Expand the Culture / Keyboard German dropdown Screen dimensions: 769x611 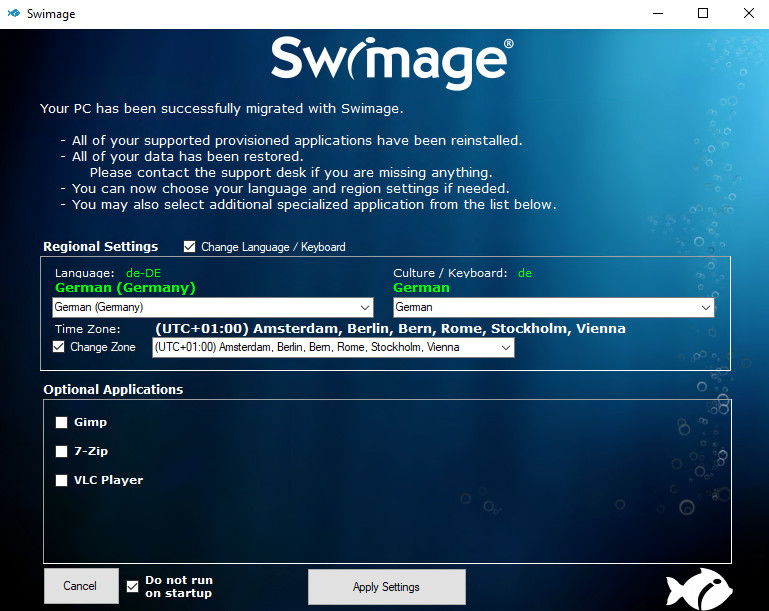coord(553,307)
